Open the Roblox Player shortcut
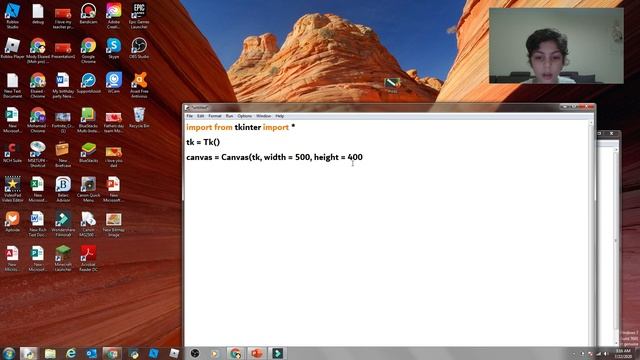Viewport: 640px width, 360px height. (12, 49)
